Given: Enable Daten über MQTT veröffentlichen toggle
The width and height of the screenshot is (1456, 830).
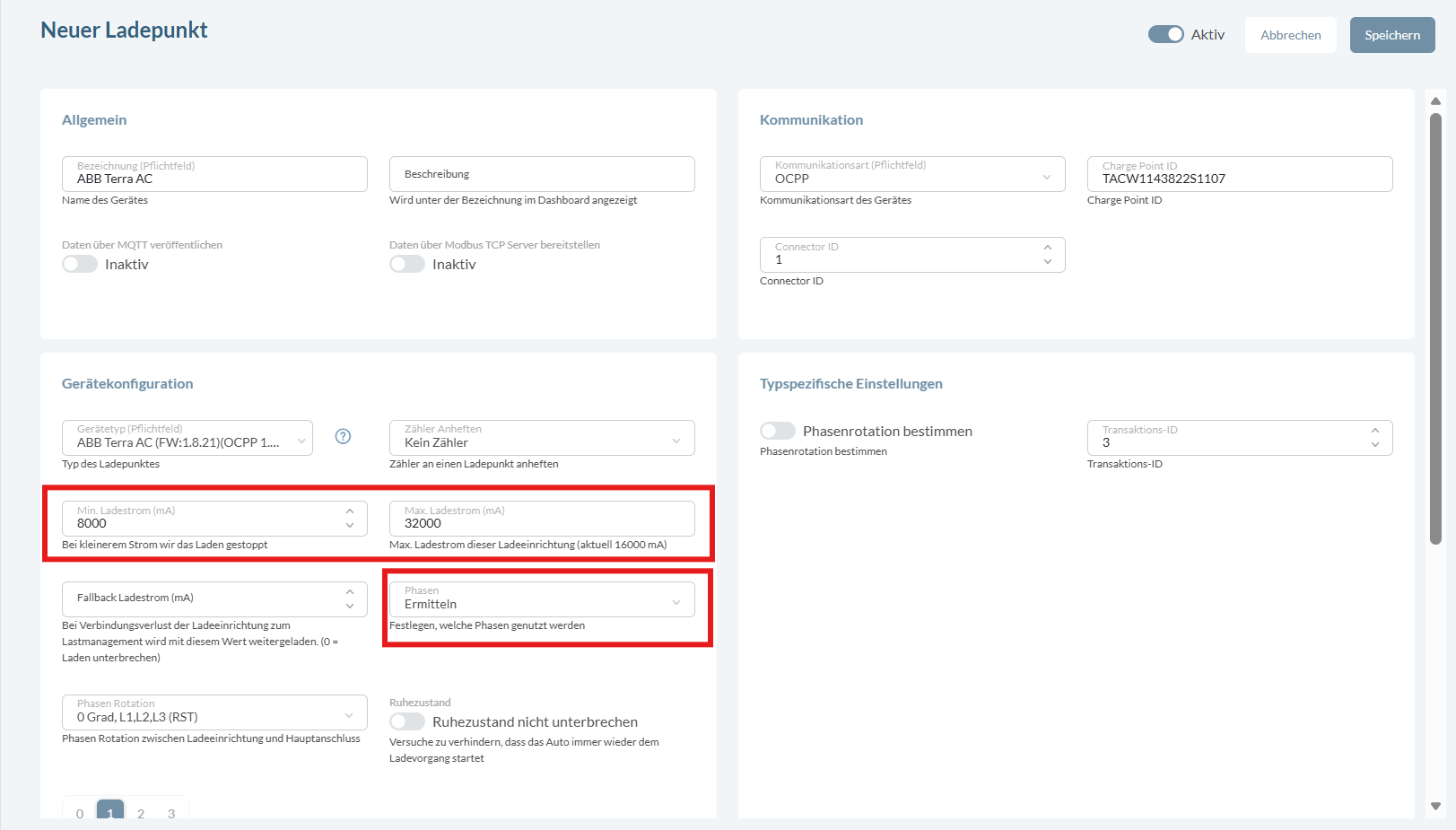Looking at the screenshot, I should point(80,264).
